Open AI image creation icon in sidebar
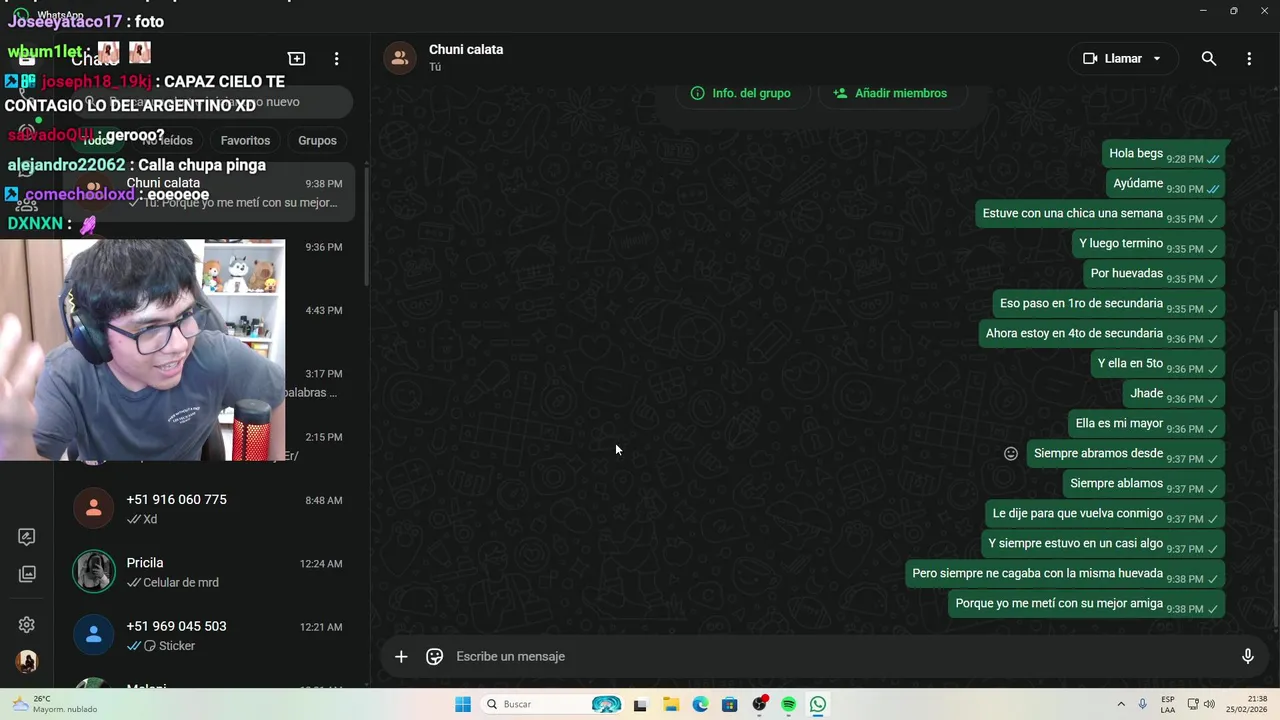Image resolution: width=1280 pixels, height=720 pixels. pos(27,537)
